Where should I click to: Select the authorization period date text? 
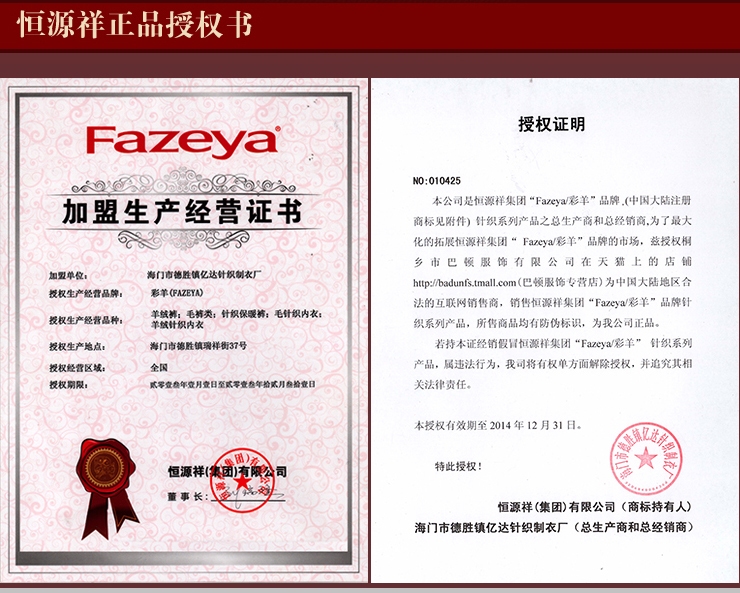pyautogui.click(x=233, y=384)
